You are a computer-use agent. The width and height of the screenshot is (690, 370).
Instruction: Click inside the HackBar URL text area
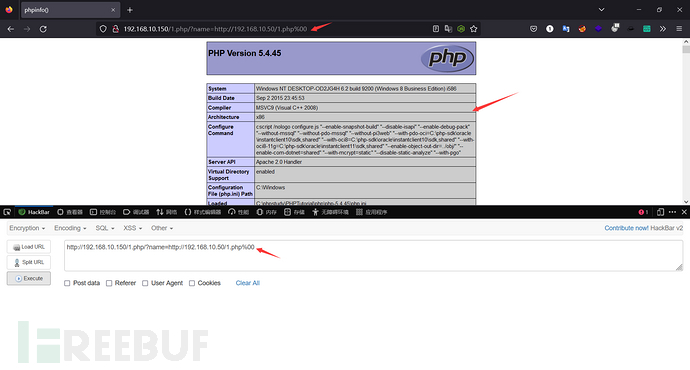[374, 256]
